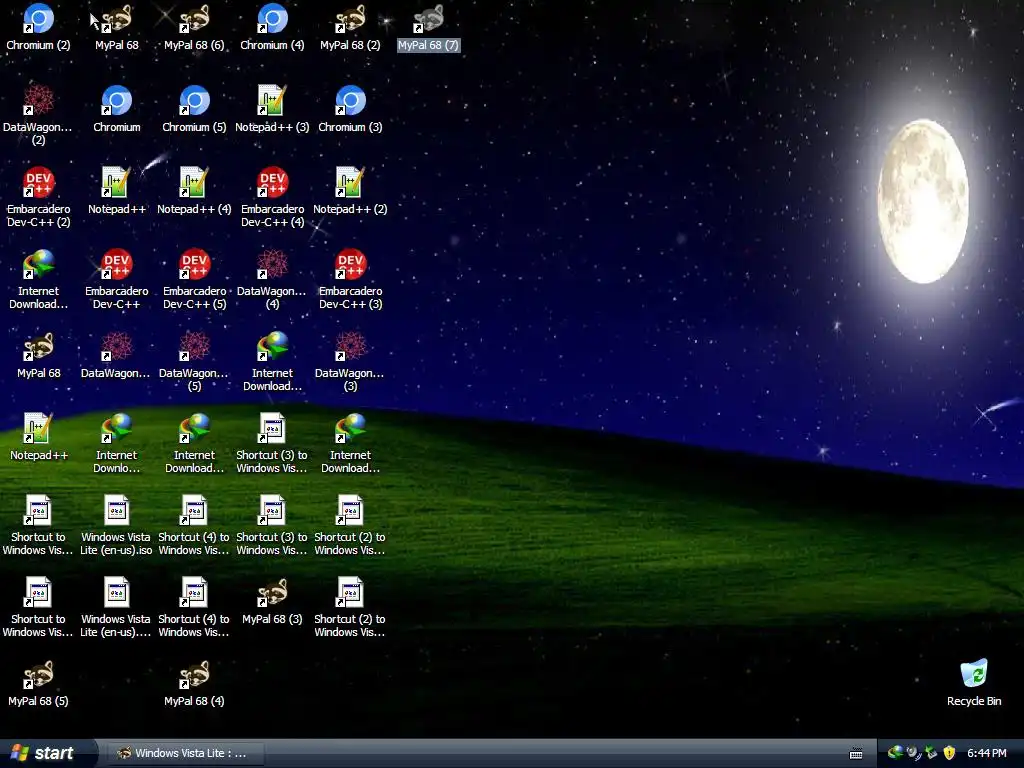This screenshot has width=1024, height=768.
Task: Select the MyPal 68 (6) shortcut
Action: (194, 27)
